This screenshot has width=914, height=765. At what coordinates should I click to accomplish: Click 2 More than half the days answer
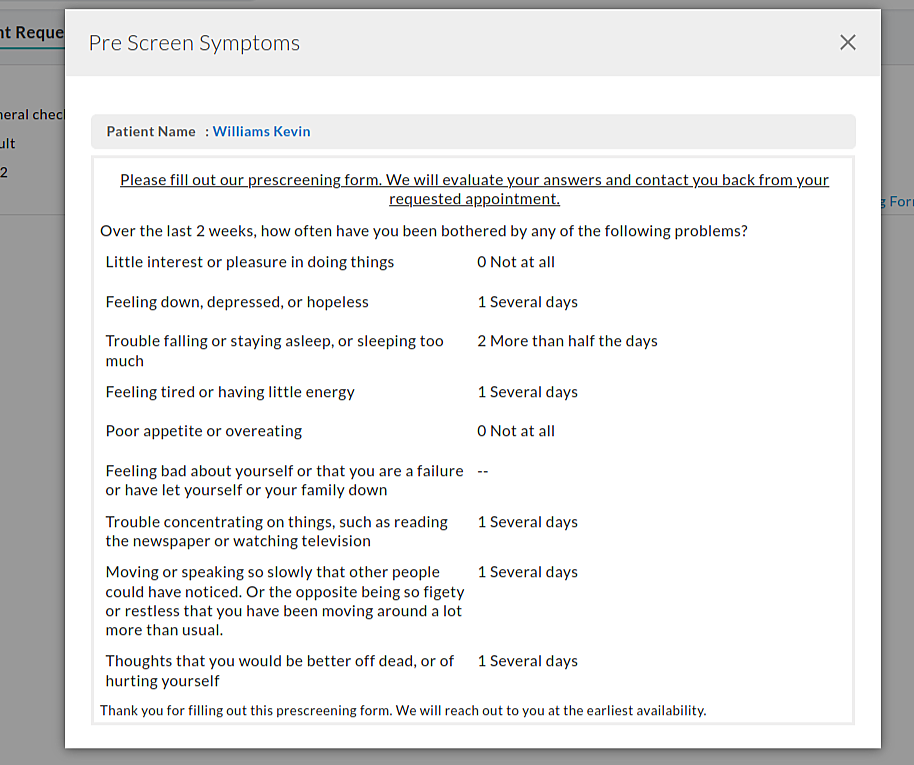pos(567,340)
